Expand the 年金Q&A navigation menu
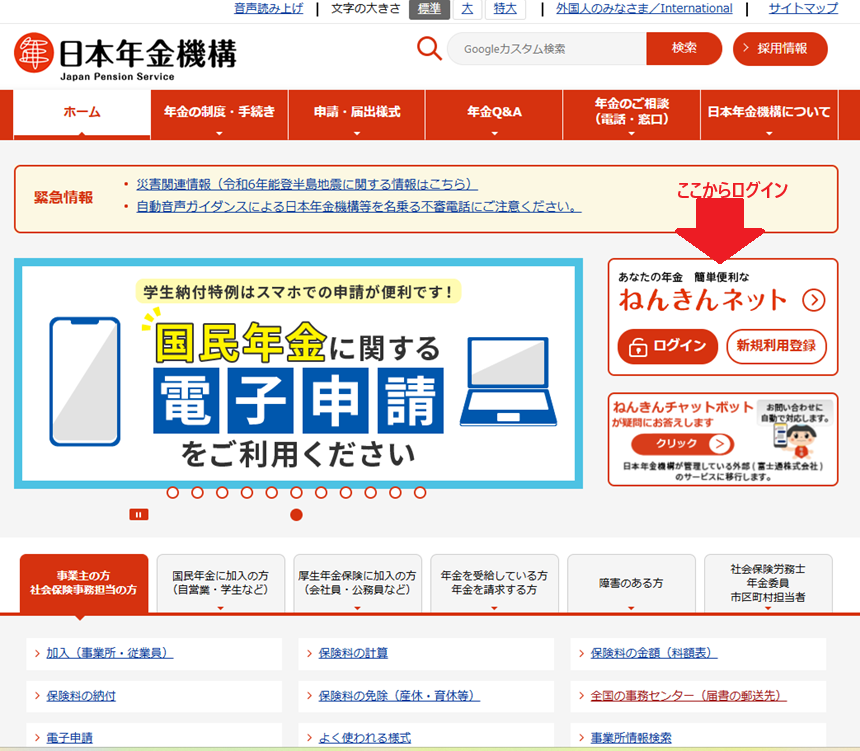The height and width of the screenshot is (751, 860). click(x=494, y=114)
